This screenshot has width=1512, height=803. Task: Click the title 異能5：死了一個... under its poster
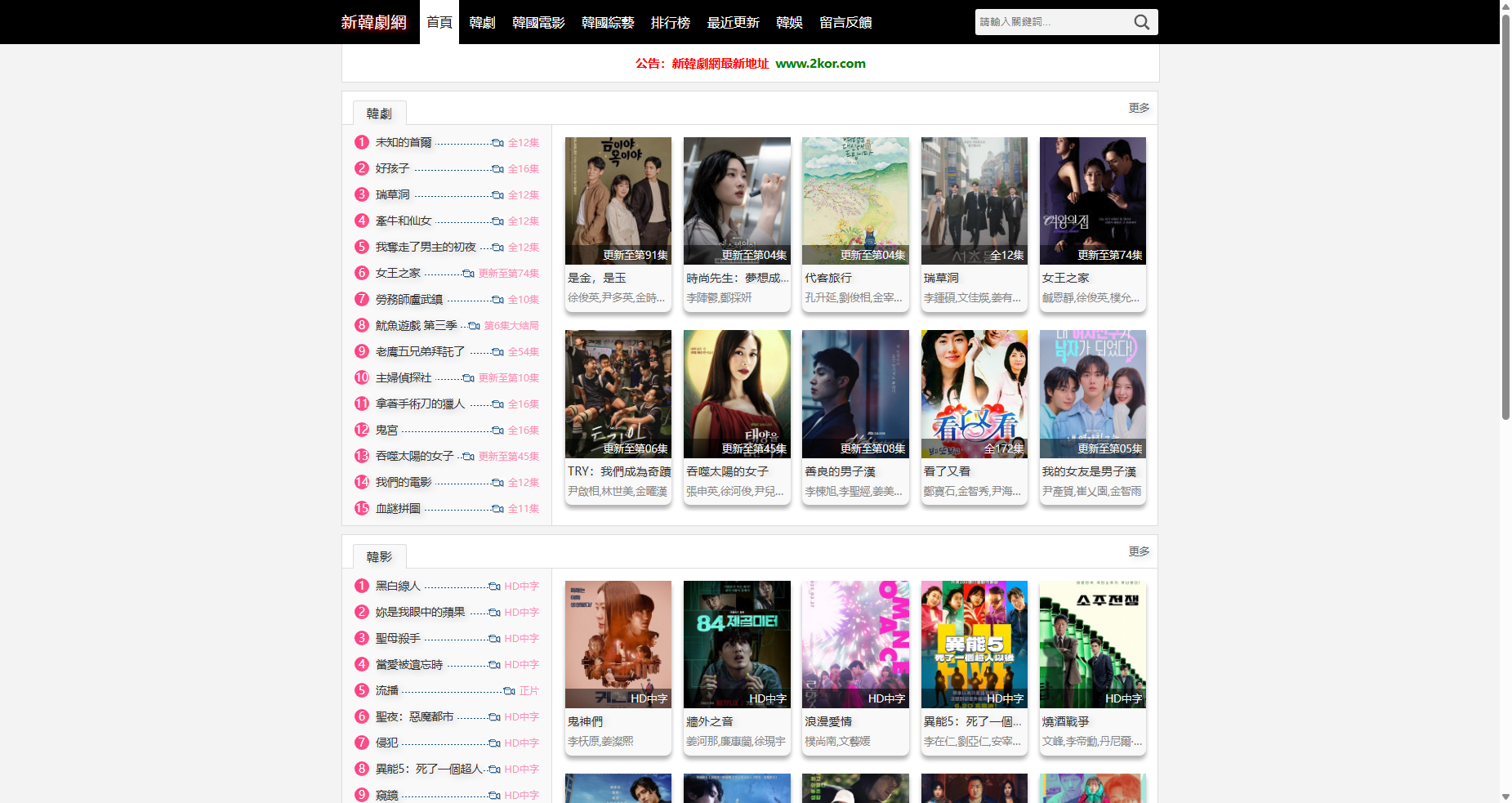[972, 722]
